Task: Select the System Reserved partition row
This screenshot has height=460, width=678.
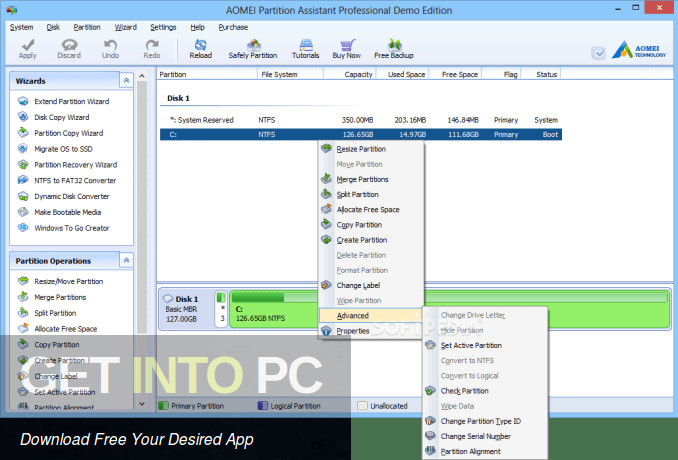Action: (x=361, y=120)
